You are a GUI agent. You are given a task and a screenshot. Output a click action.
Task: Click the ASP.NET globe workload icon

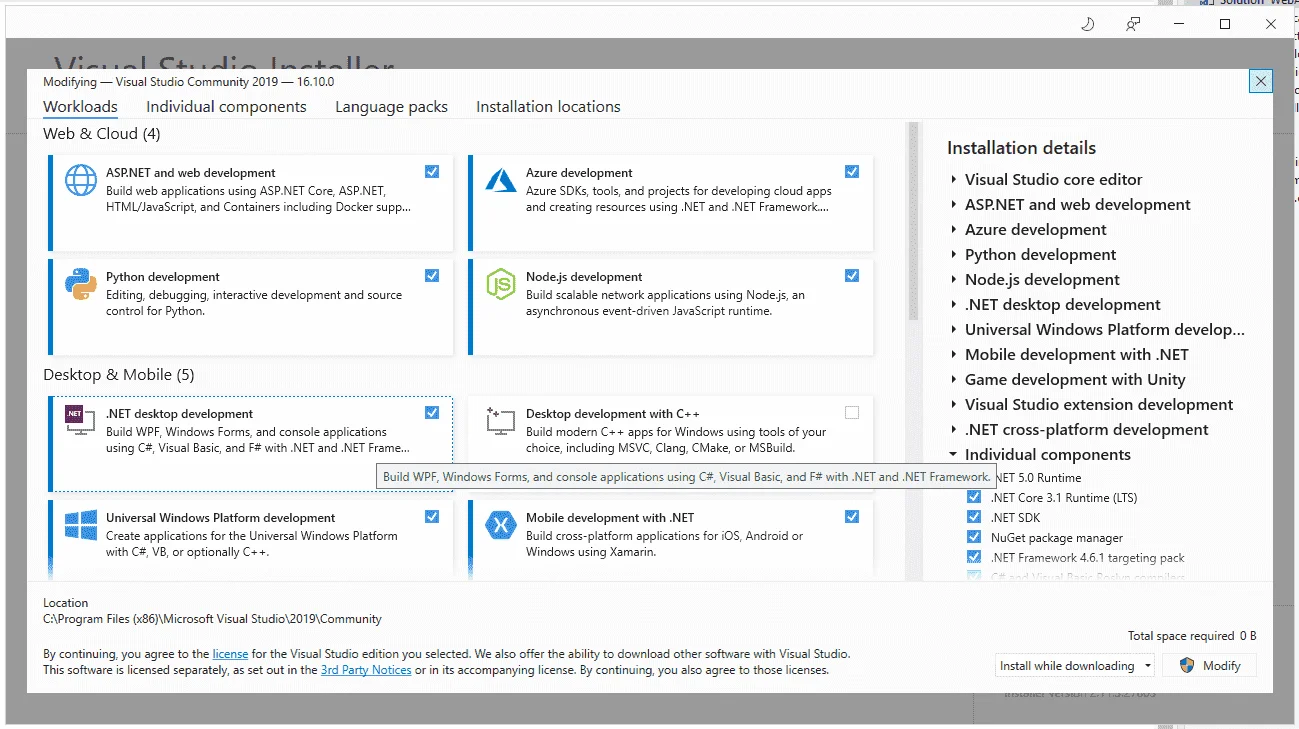point(81,180)
